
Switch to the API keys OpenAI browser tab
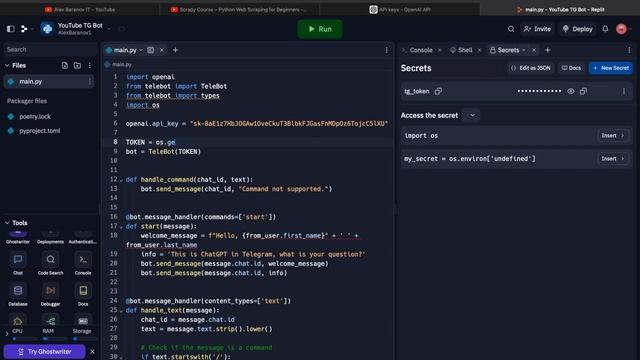point(400,9)
